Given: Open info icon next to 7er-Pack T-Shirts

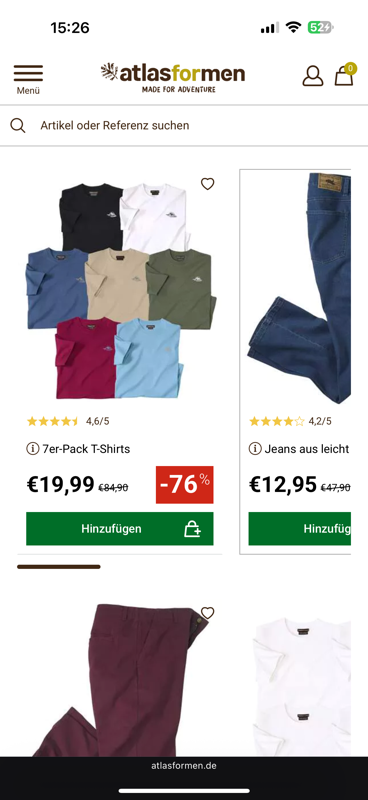Looking at the screenshot, I should tap(33, 449).
